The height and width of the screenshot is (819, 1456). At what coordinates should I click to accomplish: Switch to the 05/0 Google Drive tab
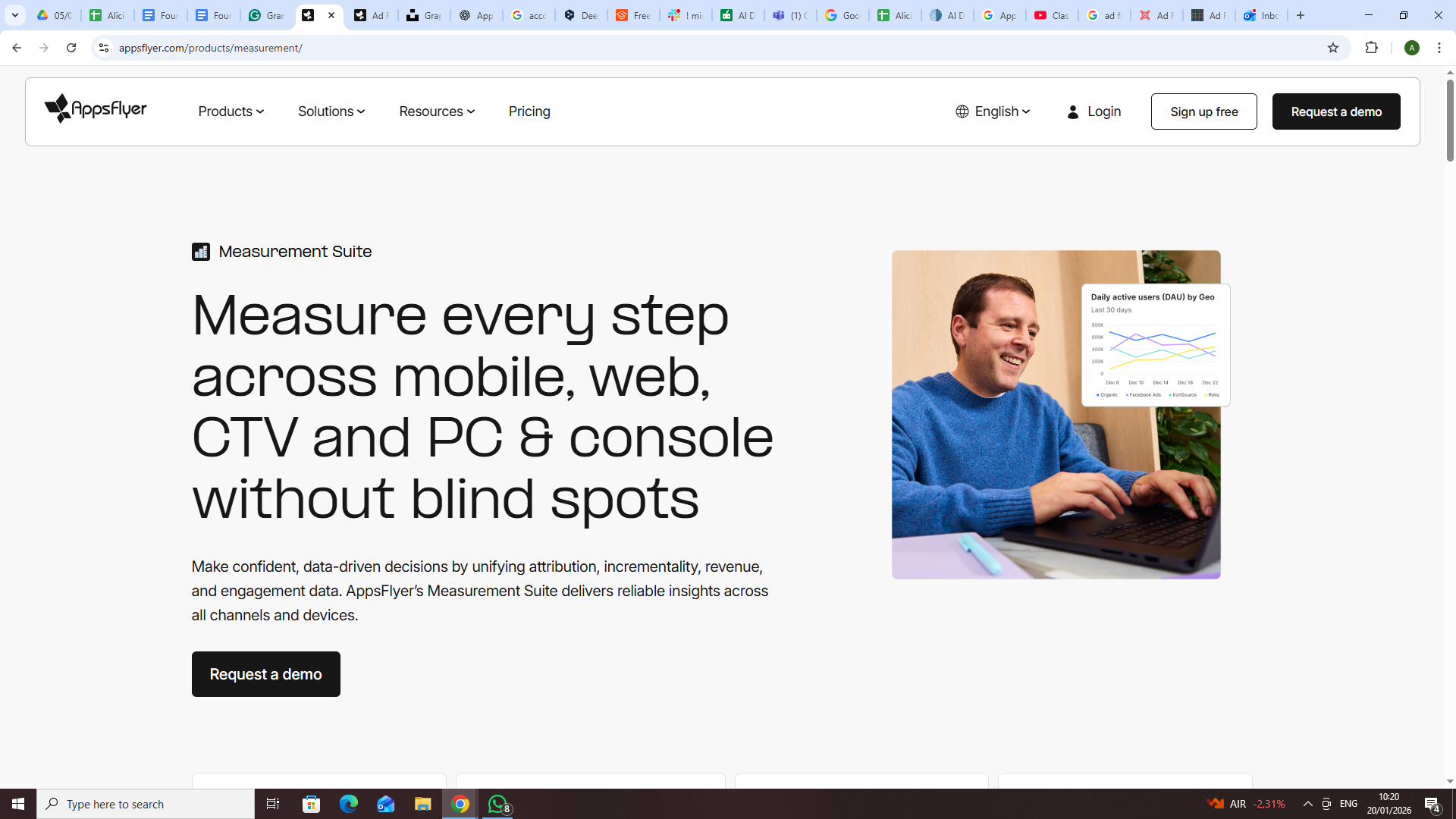pyautogui.click(x=55, y=15)
